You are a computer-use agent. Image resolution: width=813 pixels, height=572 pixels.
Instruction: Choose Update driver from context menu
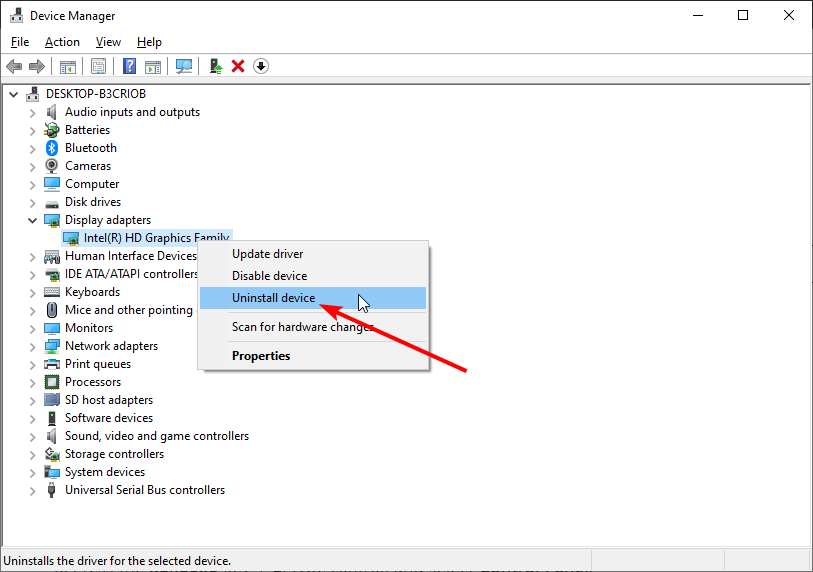pyautogui.click(x=313, y=254)
